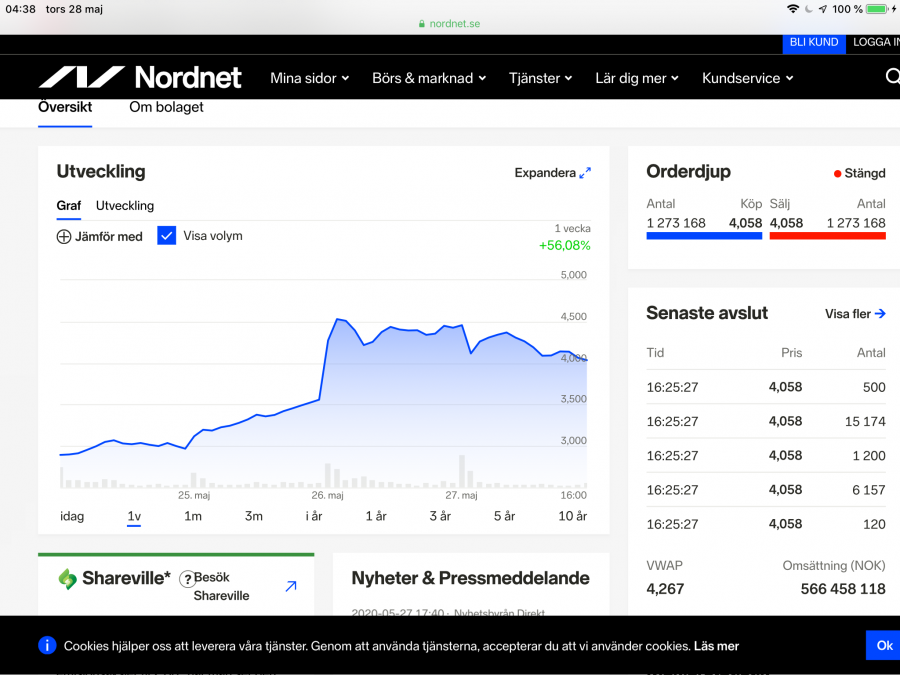Open the Visa fler link
Screen dimensions: 900x675
pos(855,314)
